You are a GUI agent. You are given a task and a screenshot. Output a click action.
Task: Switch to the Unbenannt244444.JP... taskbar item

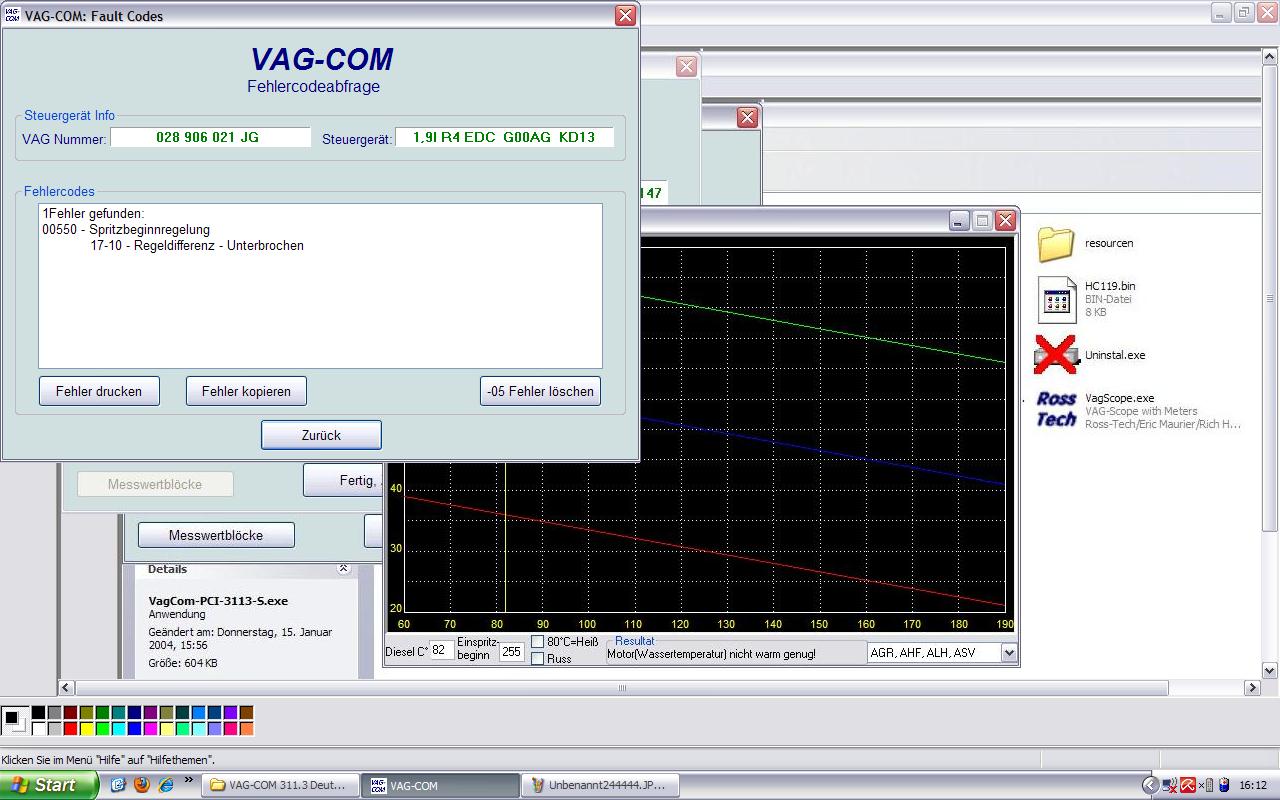click(x=599, y=785)
